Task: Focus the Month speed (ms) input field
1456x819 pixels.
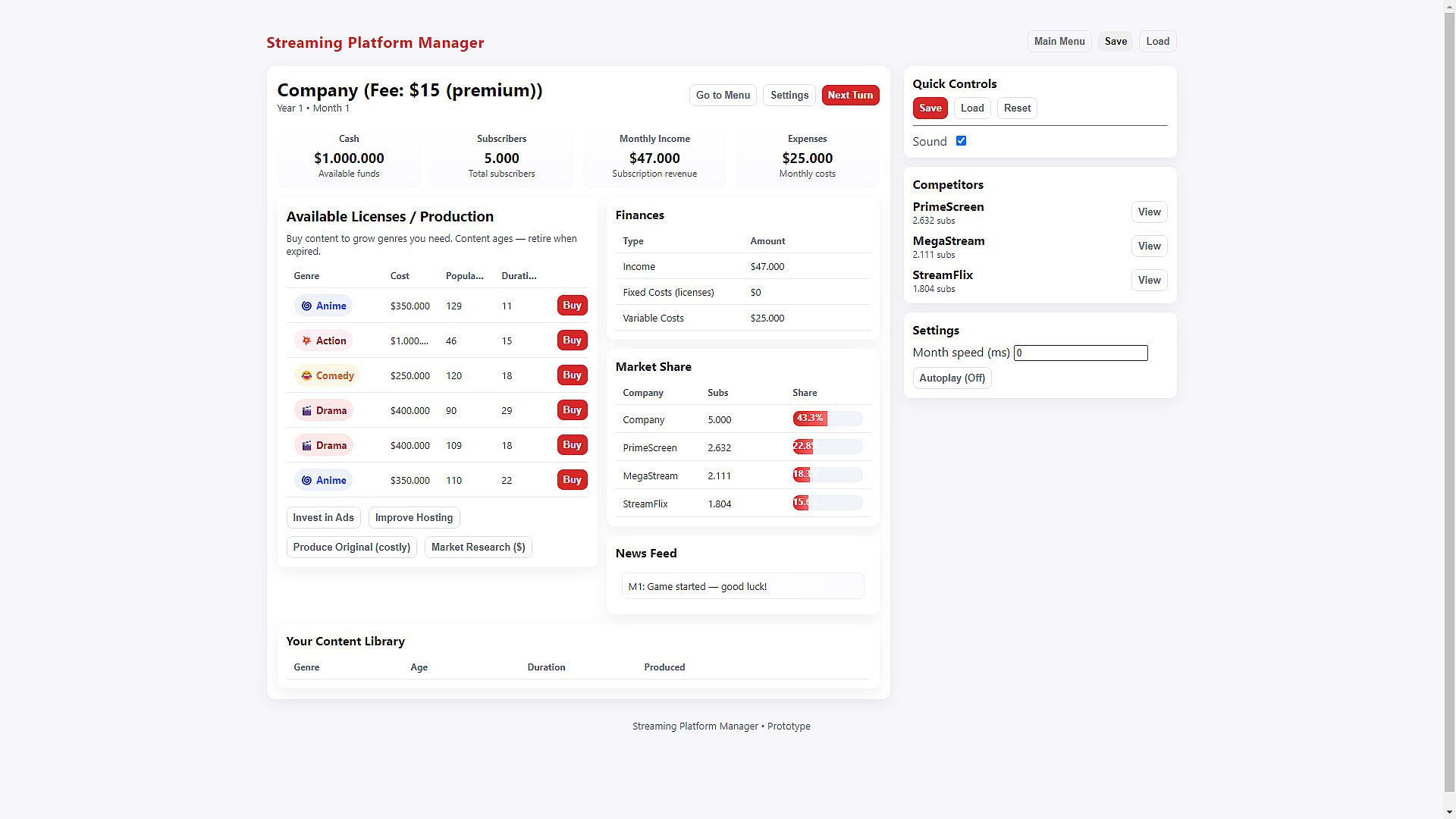Action: point(1080,353)
